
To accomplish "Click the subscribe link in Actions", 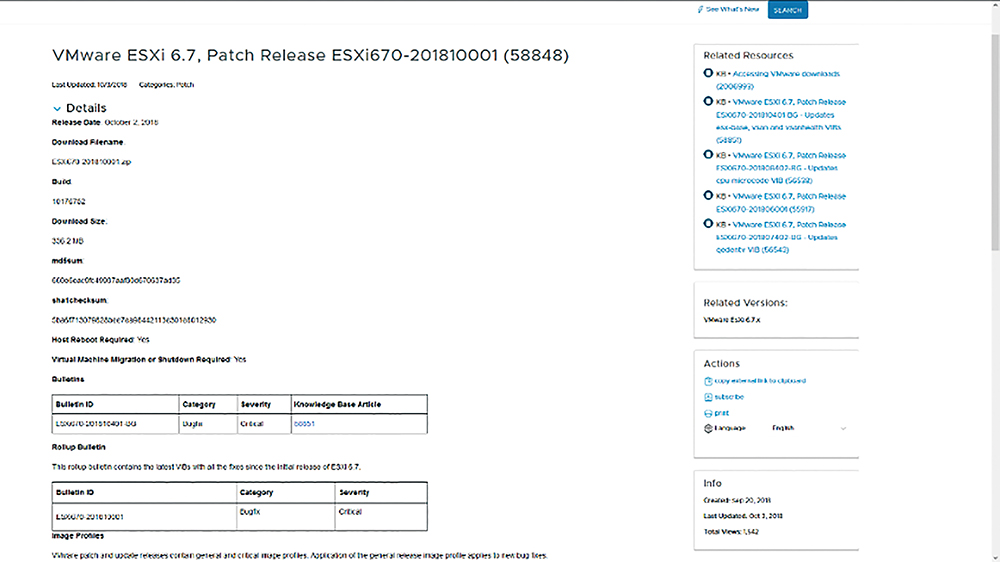I will 729,397.
